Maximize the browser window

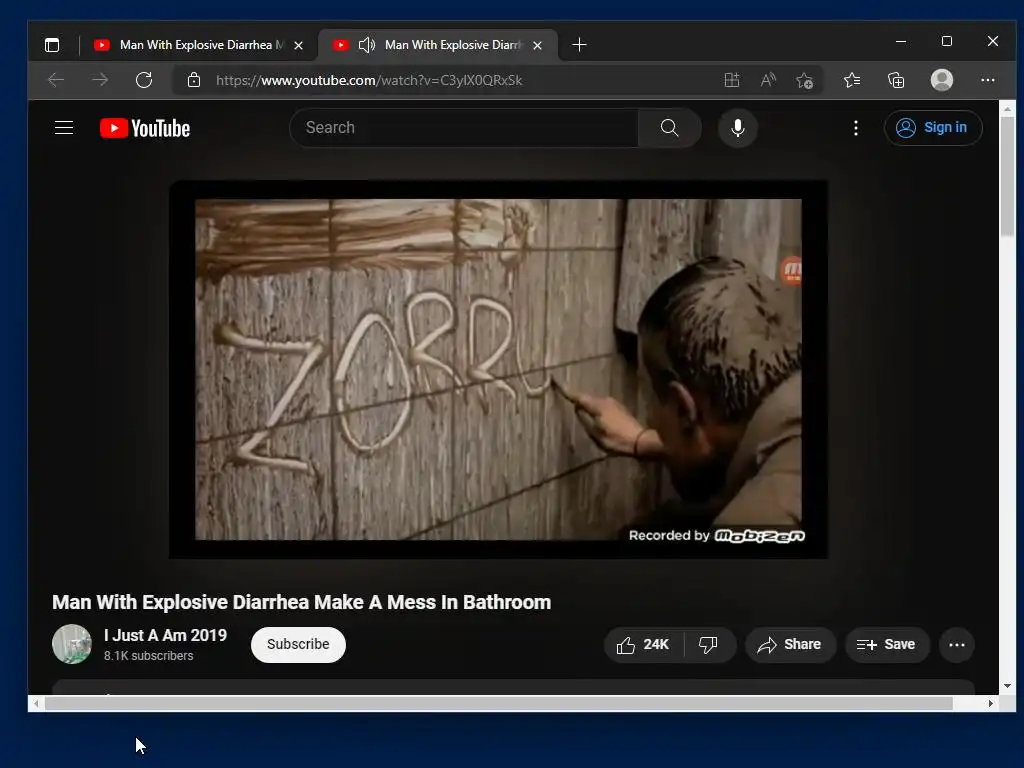point(947,41)
